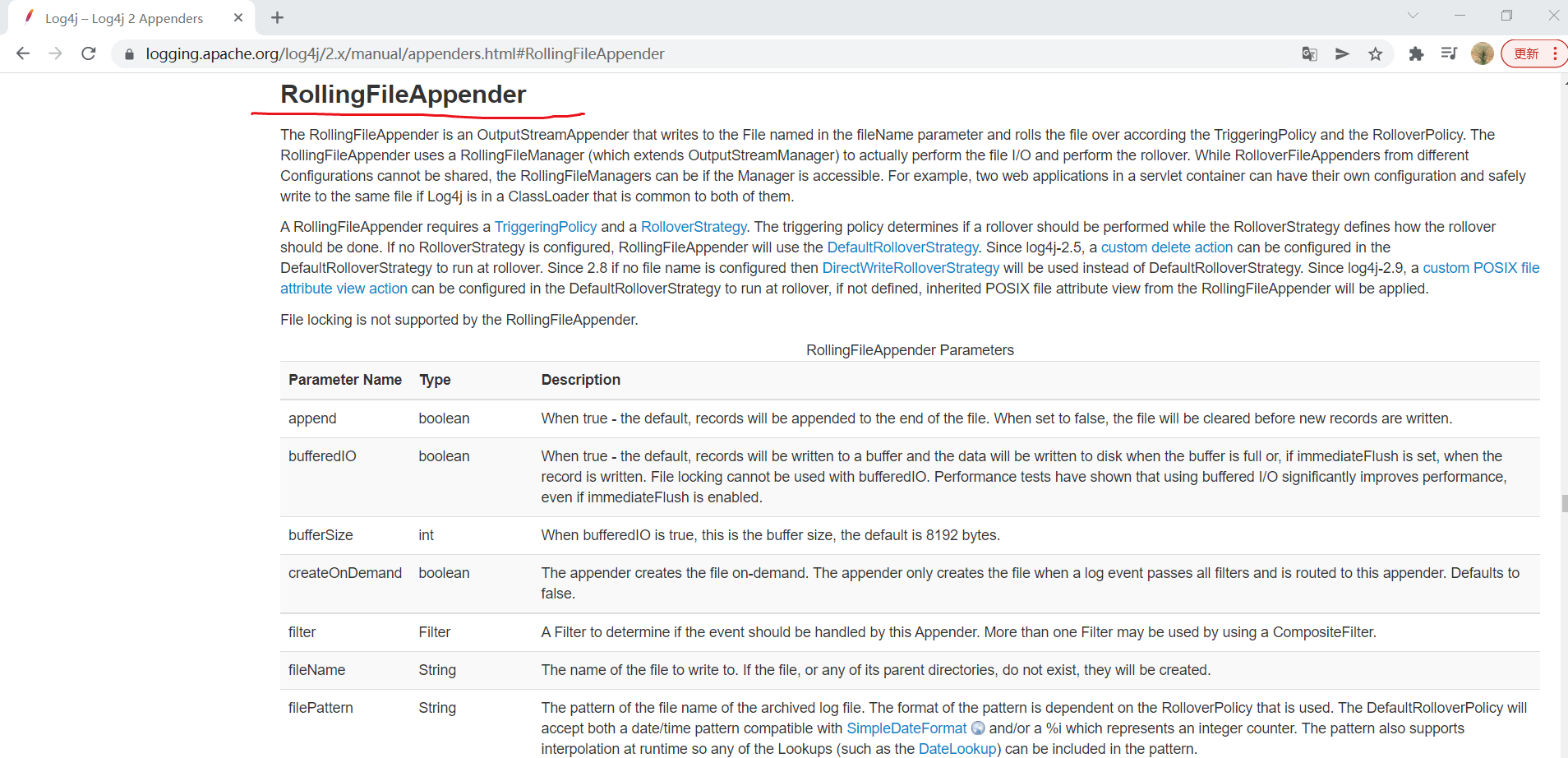This screenshot has height=758, width=1568.
Task: Open the media control playlist icon
Action: coord(1449,54)
